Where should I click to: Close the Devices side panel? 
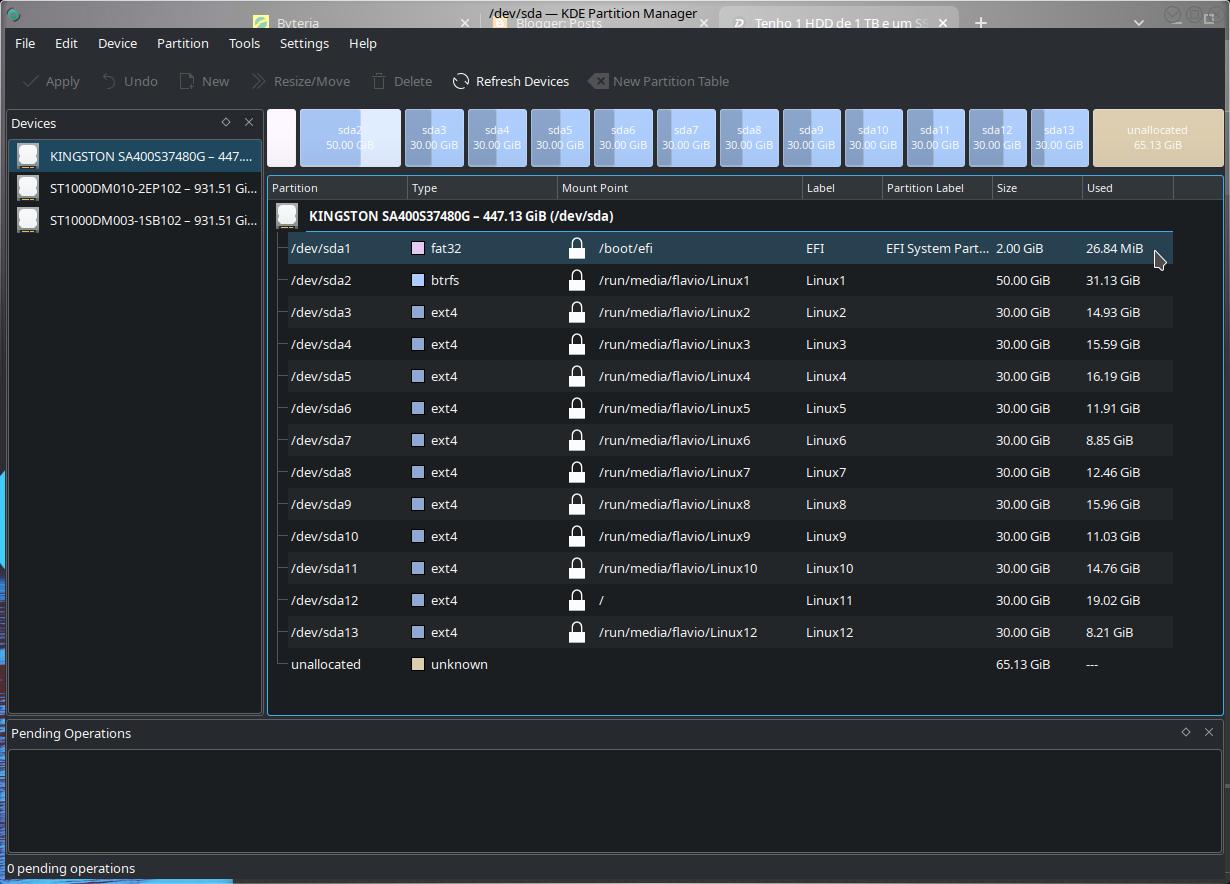[249, 122]
